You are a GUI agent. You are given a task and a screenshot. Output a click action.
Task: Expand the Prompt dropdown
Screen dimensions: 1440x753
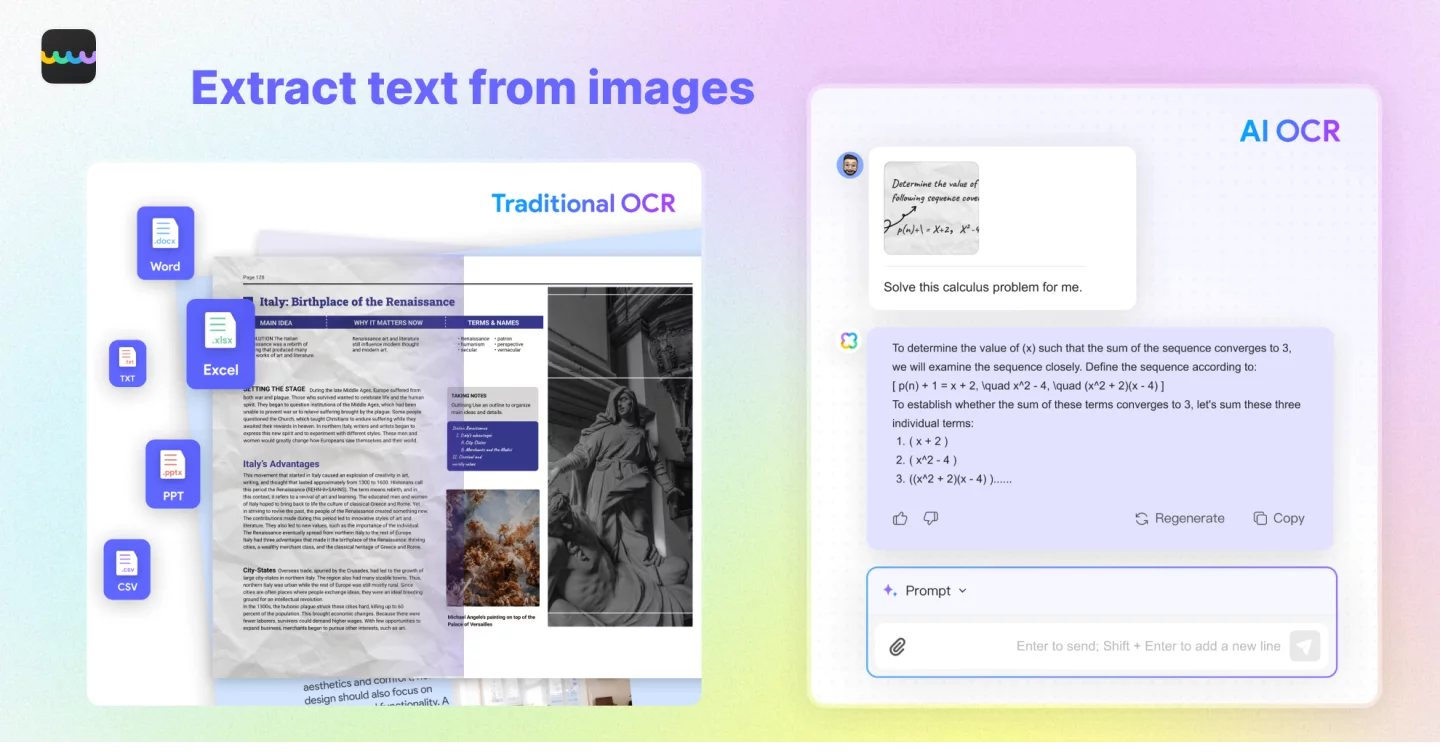tap(926, 591)
